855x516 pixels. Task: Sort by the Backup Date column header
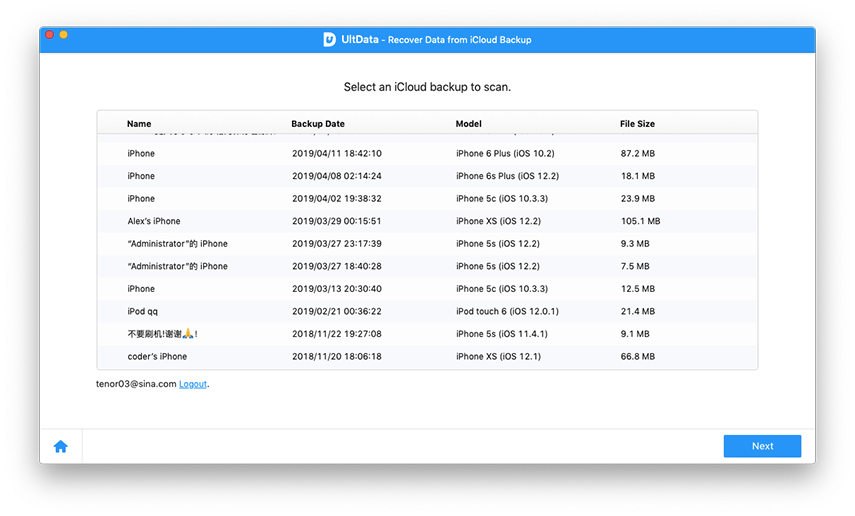[x=318, y=124]
